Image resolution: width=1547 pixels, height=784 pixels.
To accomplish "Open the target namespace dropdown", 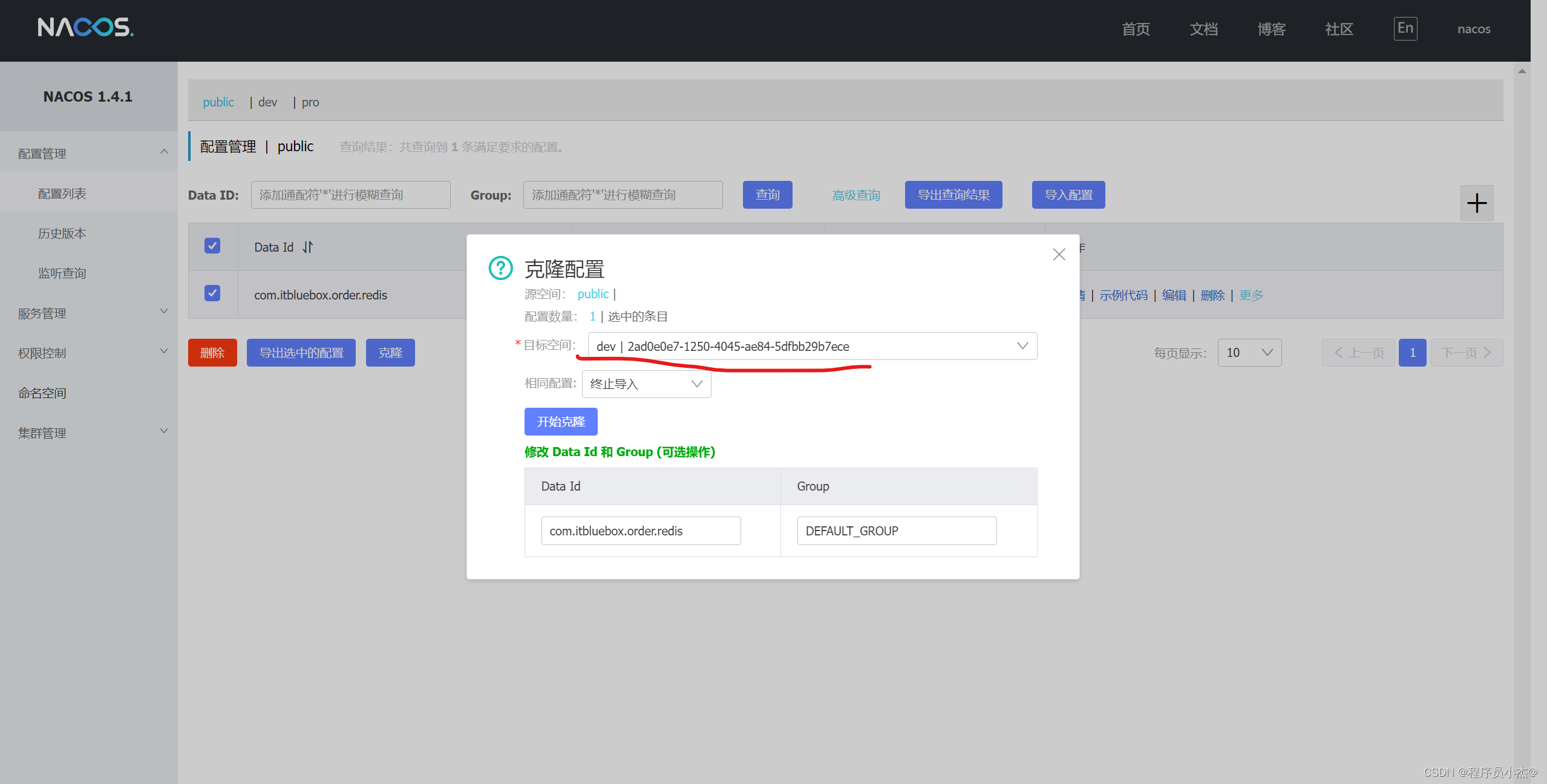I will [812, 346].
